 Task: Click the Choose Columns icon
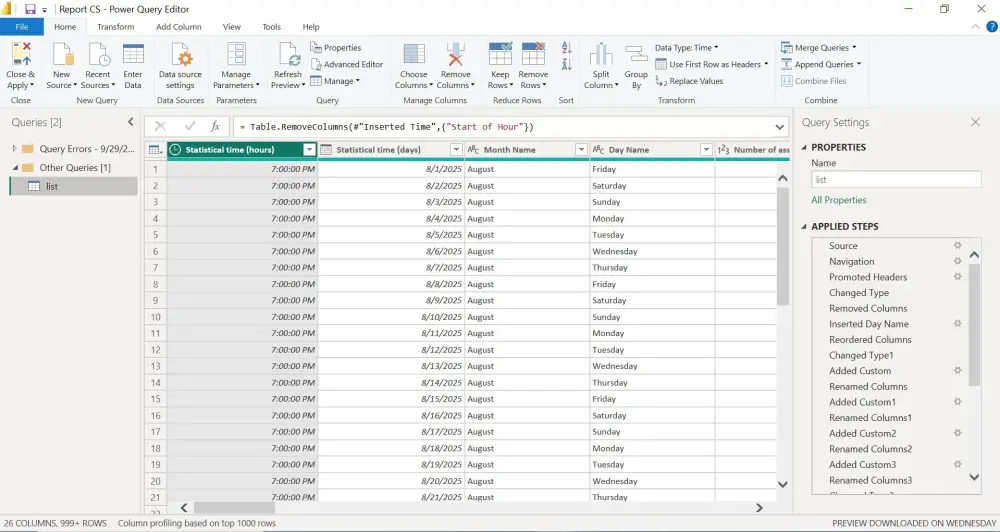pyautogui.click(x=414, y=54)
